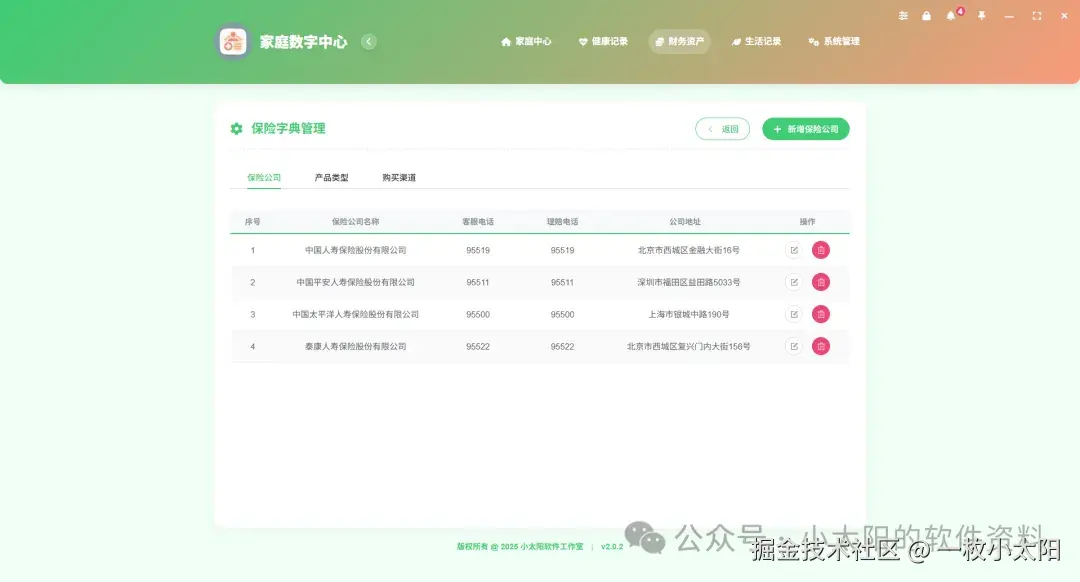Delete 中国平安人寿保险股份有限公司 via trash icon
Viewport: 1080px width, 582px height.
[820, 282]
